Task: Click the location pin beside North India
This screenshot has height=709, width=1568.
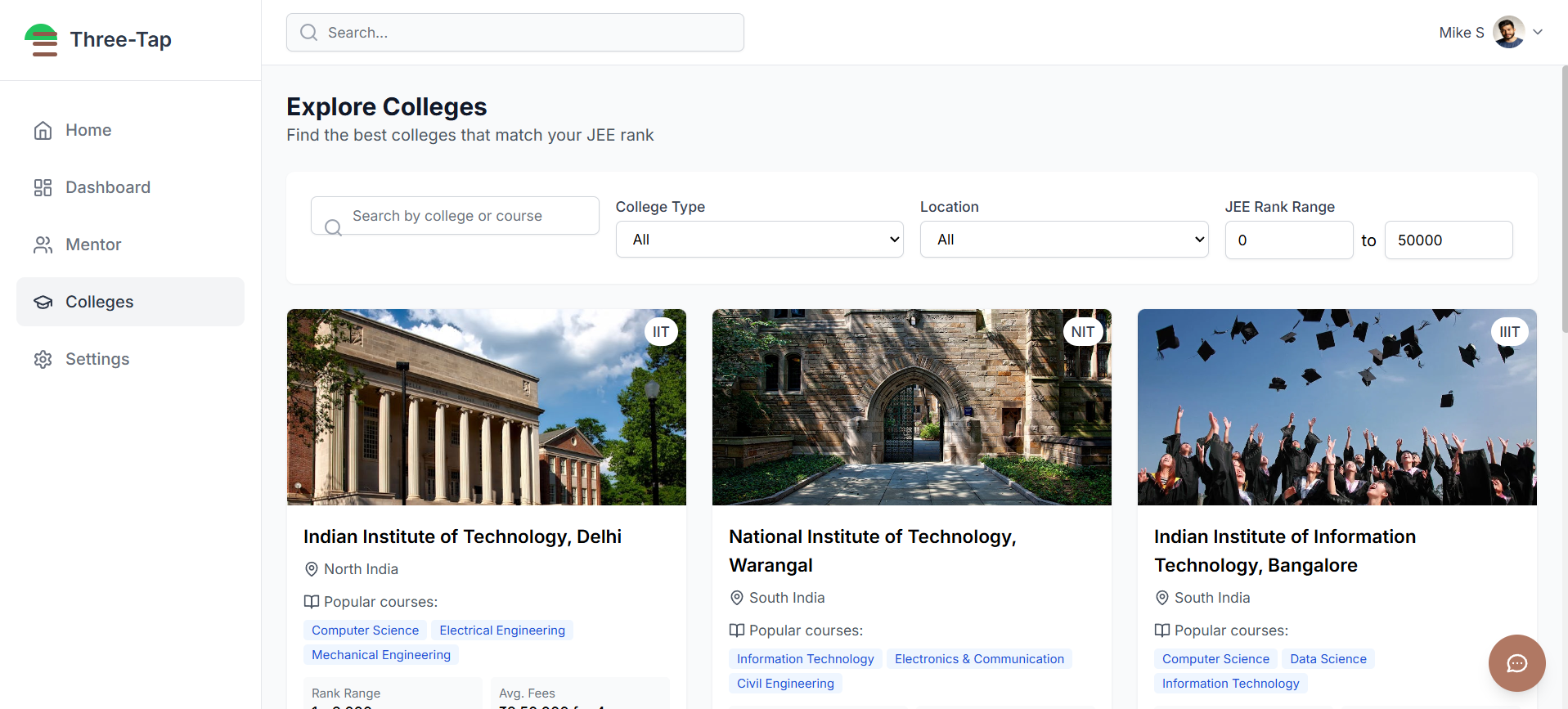Action: tap(311, 569)
